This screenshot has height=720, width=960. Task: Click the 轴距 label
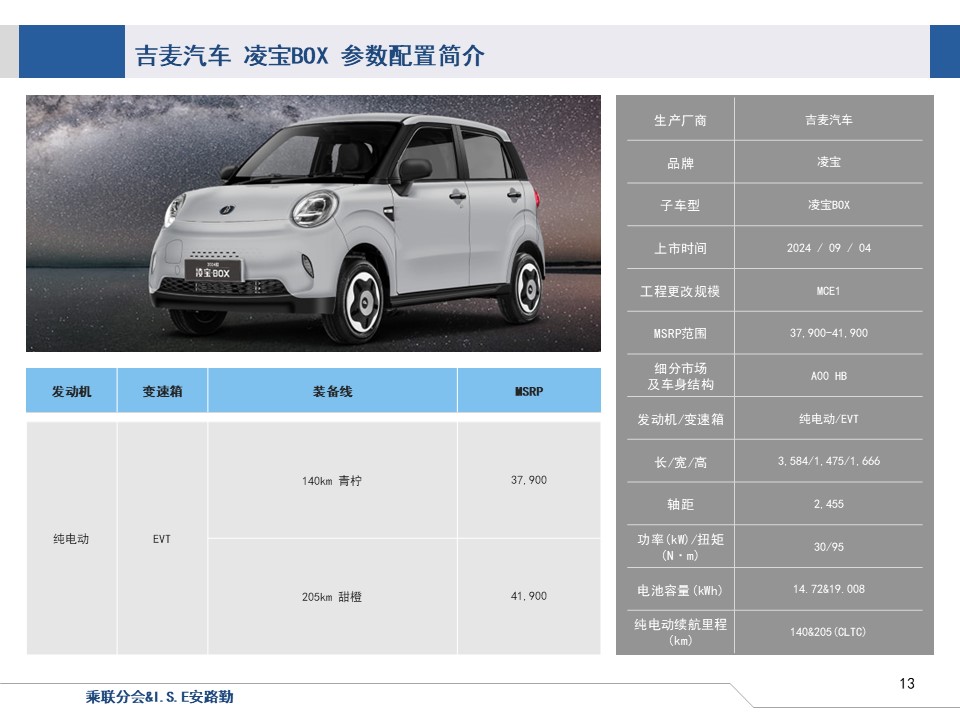(680, 504)
